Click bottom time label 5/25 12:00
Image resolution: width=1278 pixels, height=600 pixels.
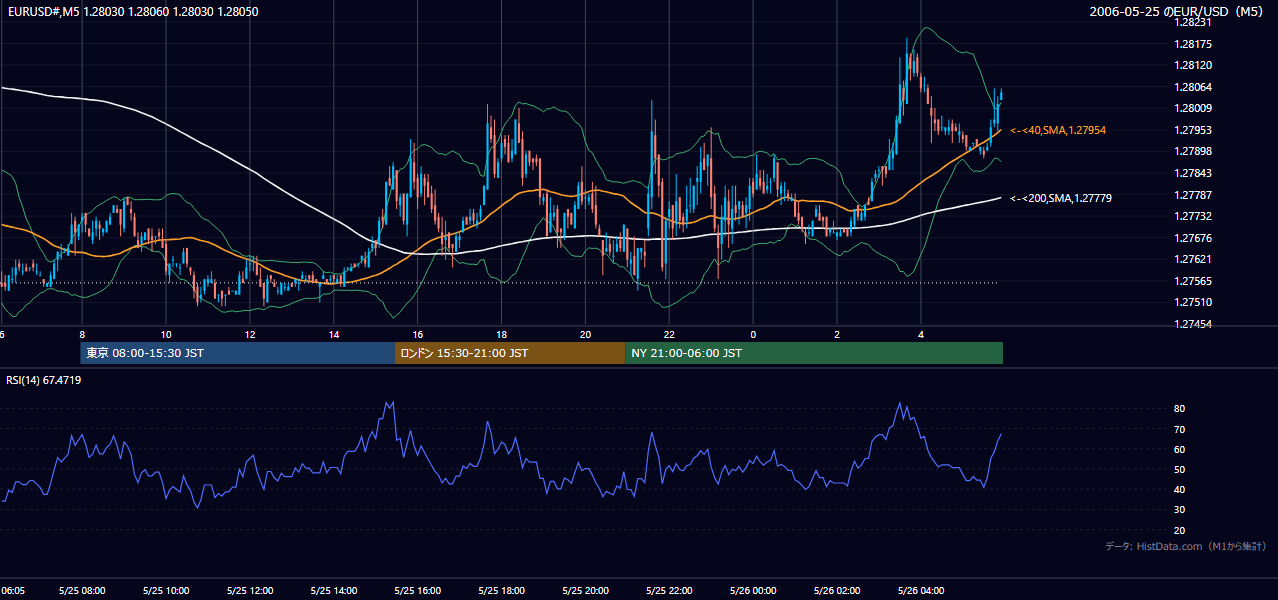click(250, 590)
